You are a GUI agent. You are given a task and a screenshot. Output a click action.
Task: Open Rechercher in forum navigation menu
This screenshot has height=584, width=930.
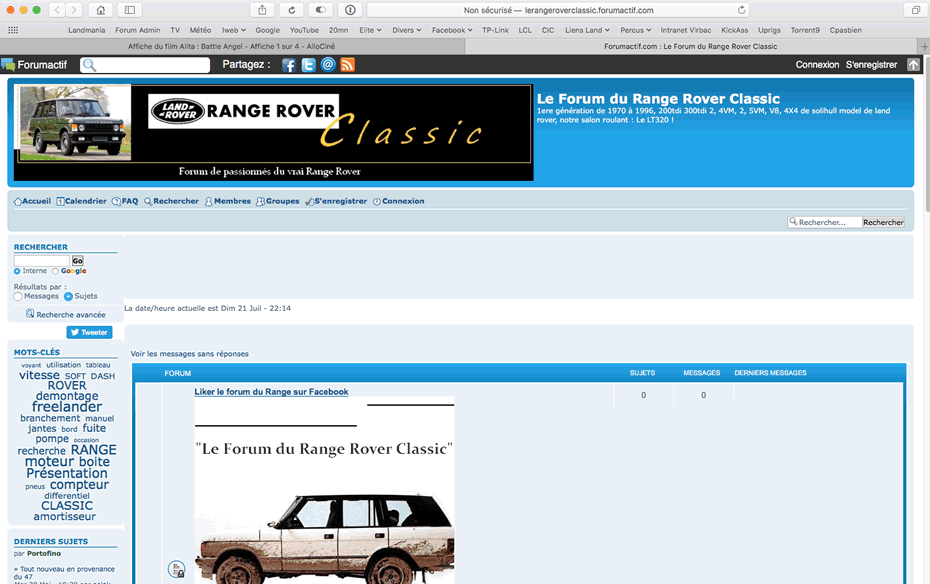pyautogui.click(x=171, y=201)
